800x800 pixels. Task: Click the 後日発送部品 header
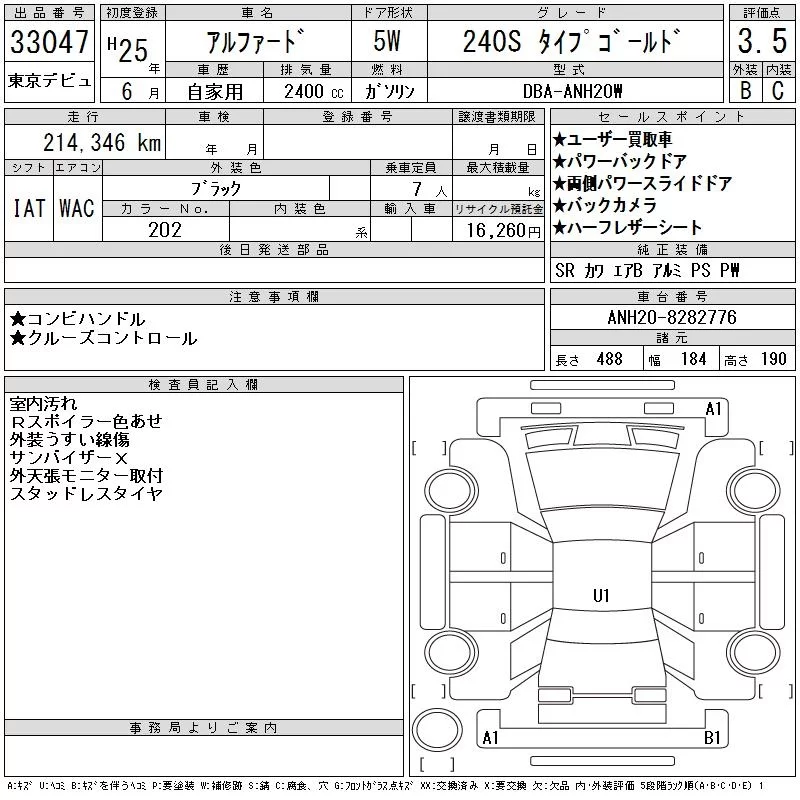click(x=274, y=249)
